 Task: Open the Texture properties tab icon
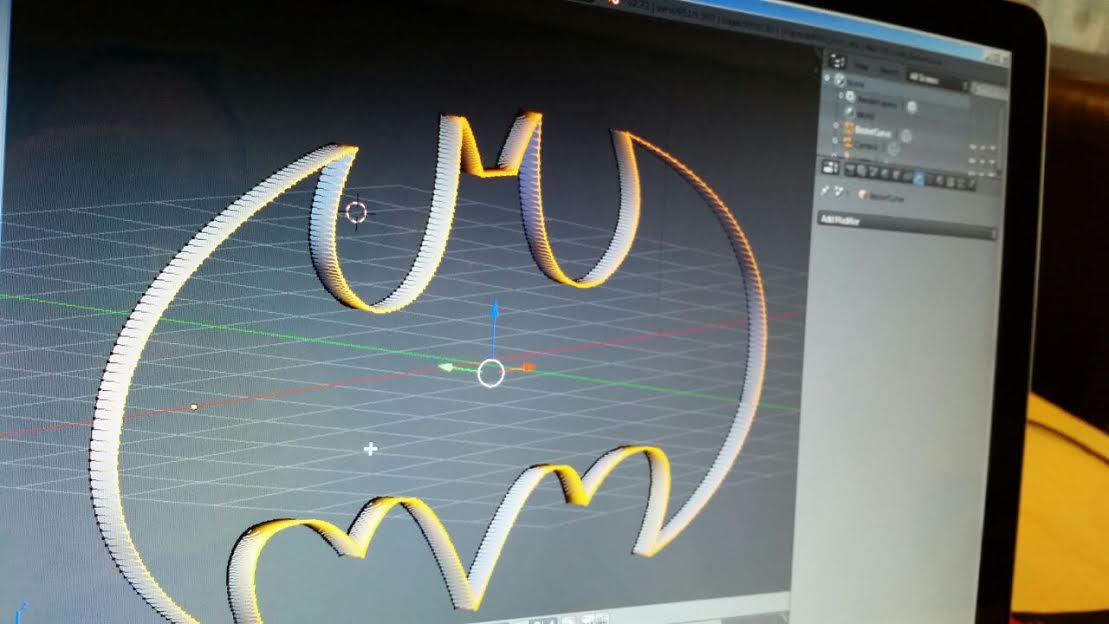point(950,182)
